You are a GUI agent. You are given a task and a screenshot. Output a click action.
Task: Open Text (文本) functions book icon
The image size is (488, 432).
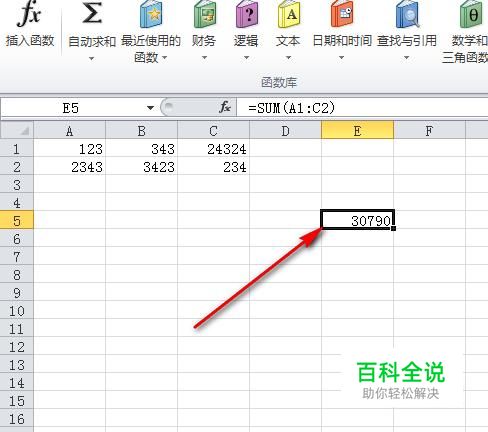click(x=289, y=14)
